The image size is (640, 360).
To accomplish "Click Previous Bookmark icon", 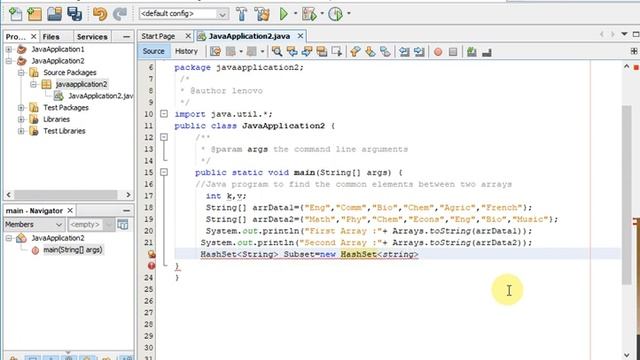I will click(x=356, y=51).
